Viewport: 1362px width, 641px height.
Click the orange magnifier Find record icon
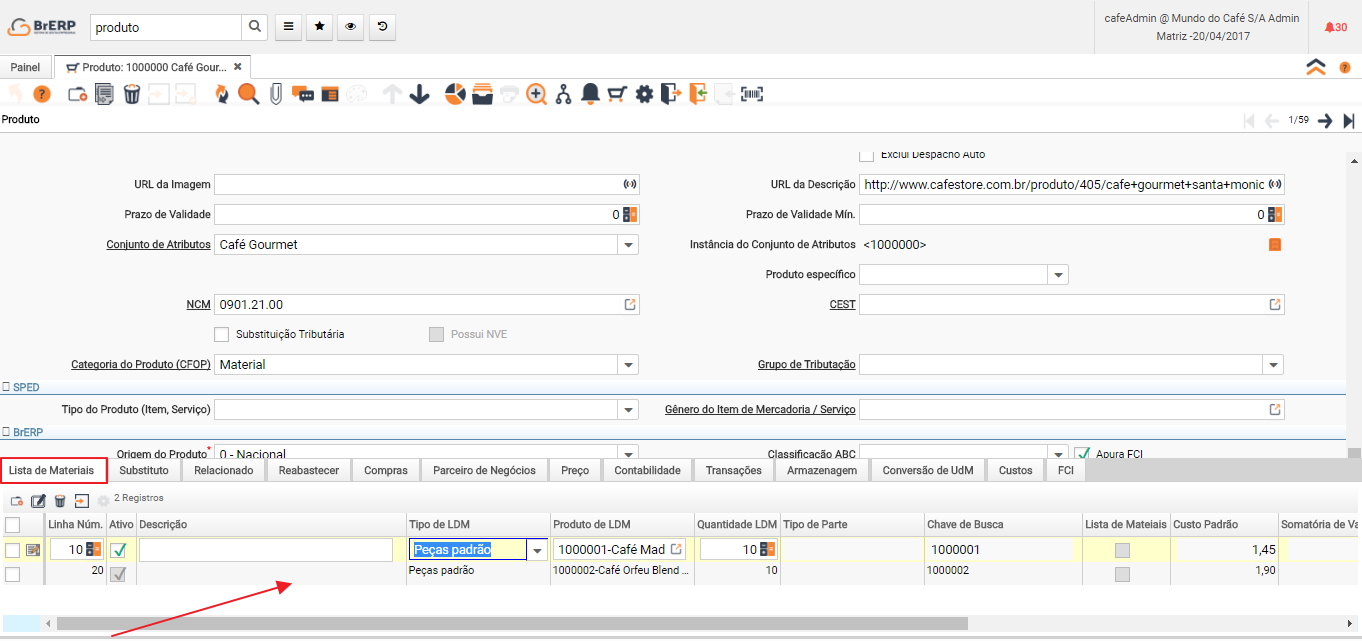tap(248, 94)
